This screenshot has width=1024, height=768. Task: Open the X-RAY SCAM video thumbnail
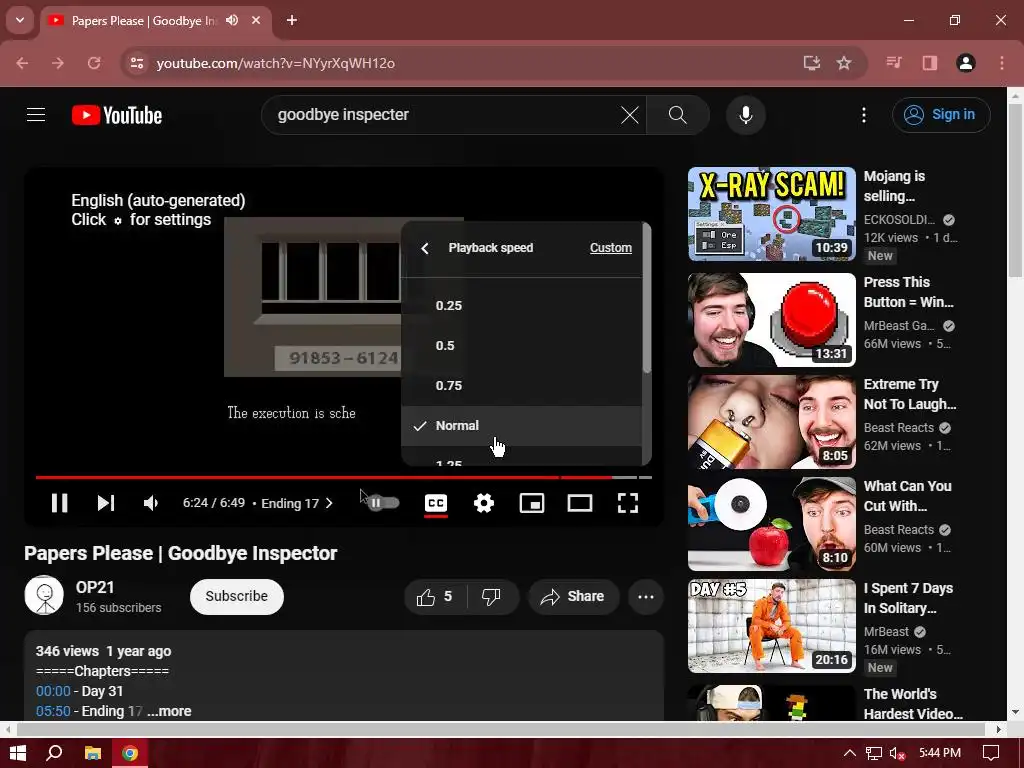tap(771, 214)
